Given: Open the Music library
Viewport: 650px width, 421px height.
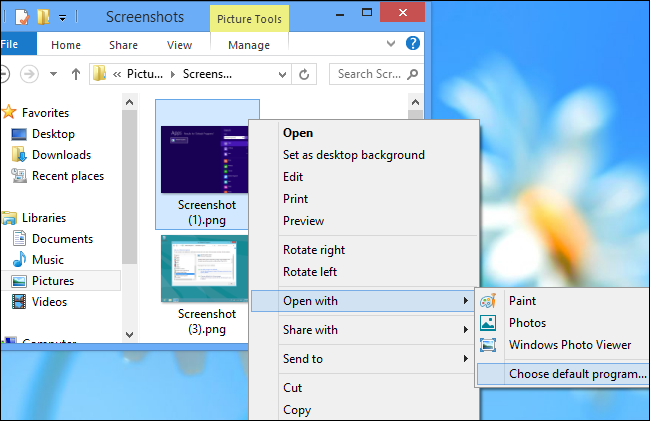Looking at the screenshot, I should pos(48,260).
